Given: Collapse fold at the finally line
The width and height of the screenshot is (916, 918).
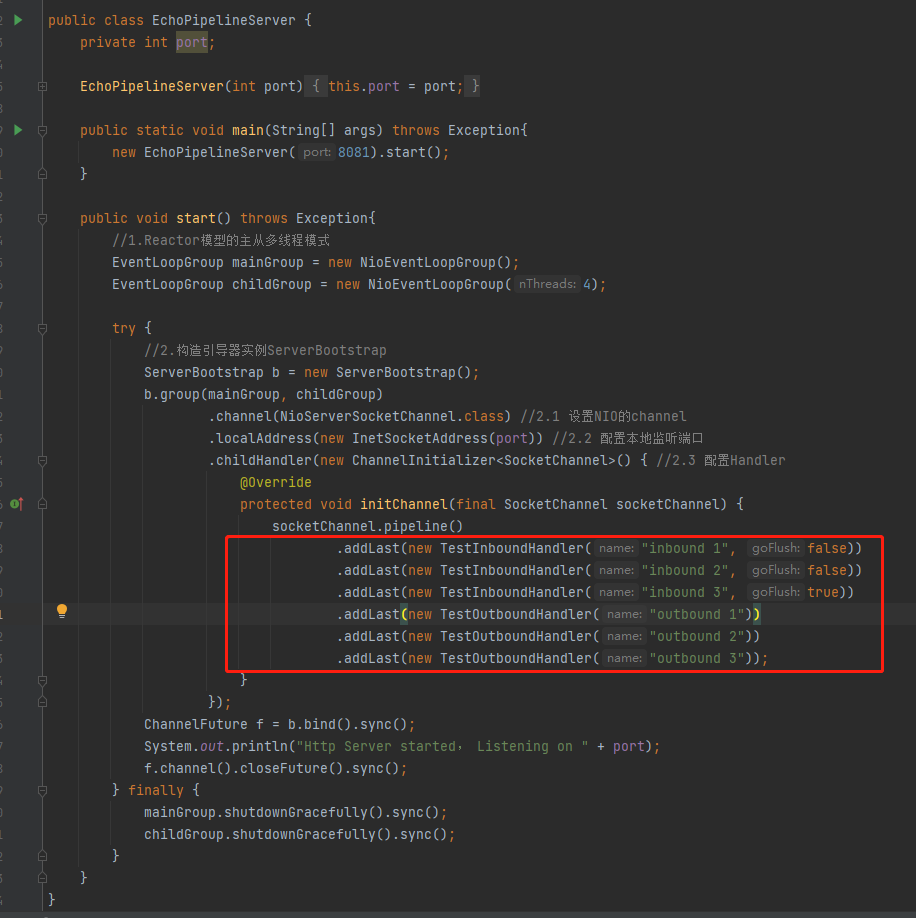Looking at the screenshot, I should [42, 790].
